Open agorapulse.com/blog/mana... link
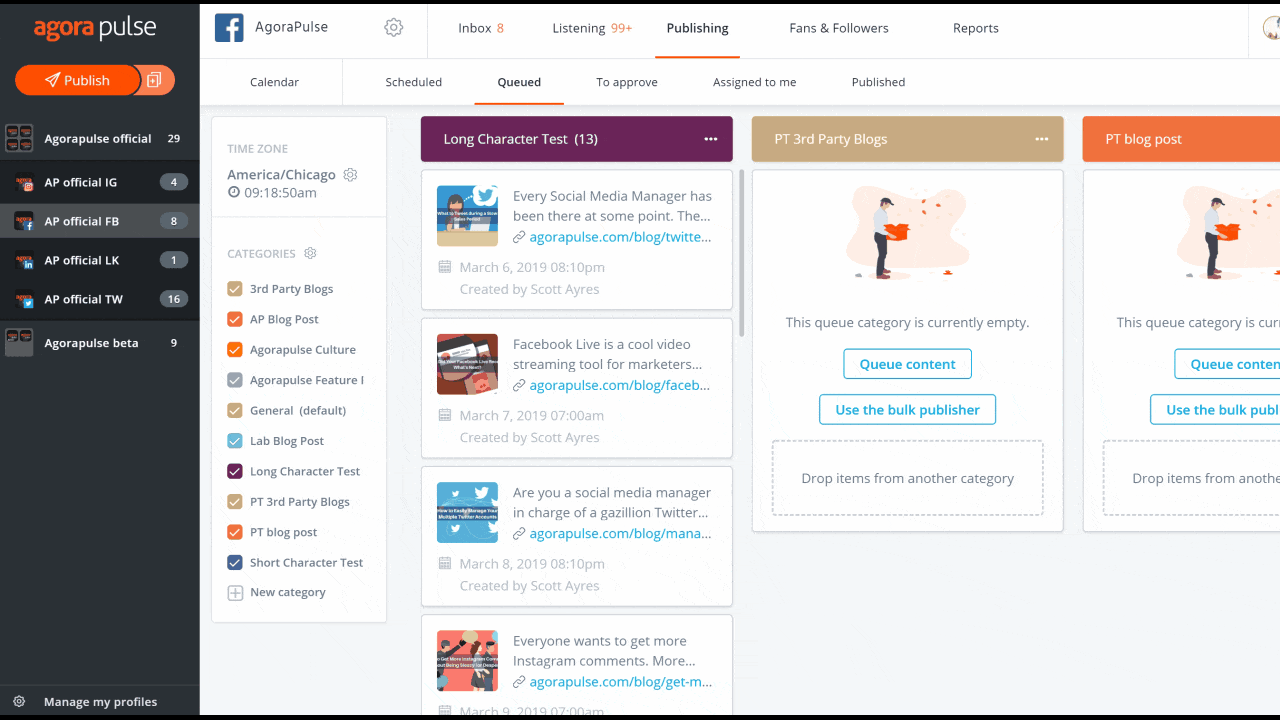 tap(621, 533)
